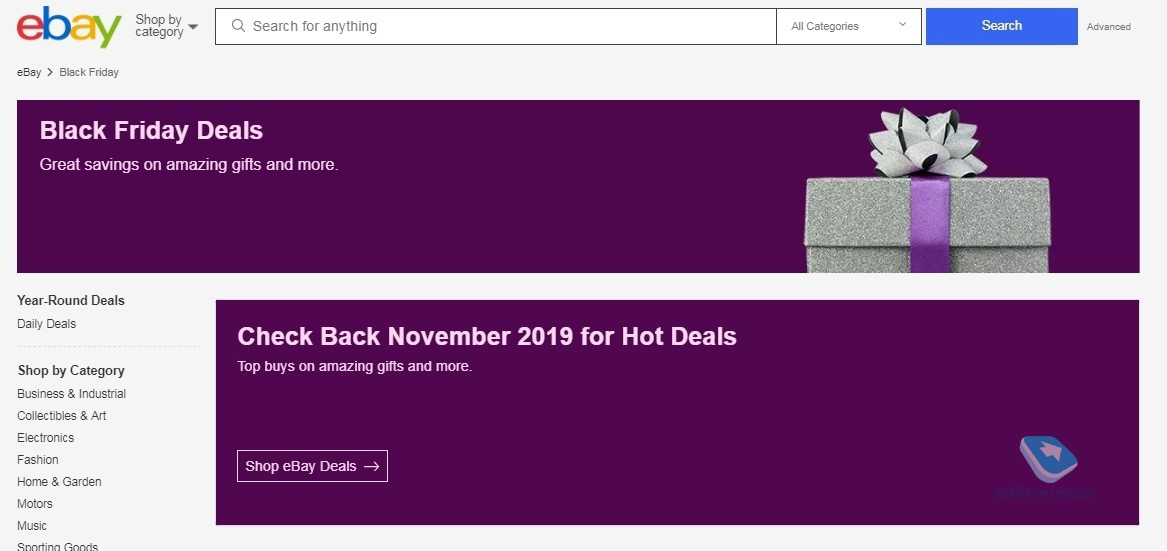Select Home & Garden category
Screen dimensions: 1167x551
click(59, 482)
